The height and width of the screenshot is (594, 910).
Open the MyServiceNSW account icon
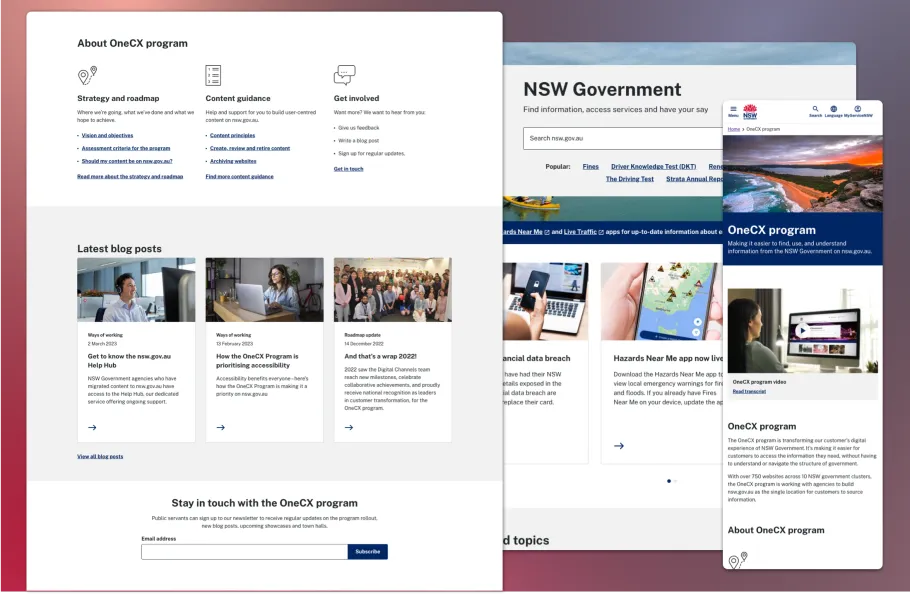pyautogui.click(x=857, y=108)
